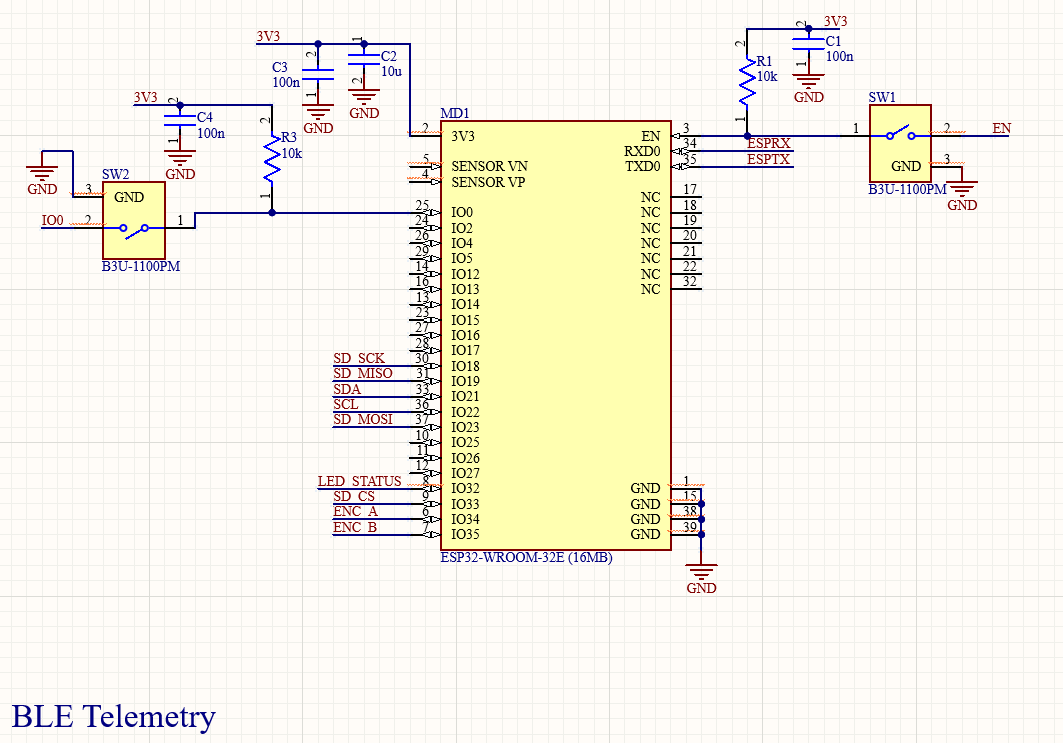Select the SD_SCK net label
1063x743 pixels.
click(359, 358)
